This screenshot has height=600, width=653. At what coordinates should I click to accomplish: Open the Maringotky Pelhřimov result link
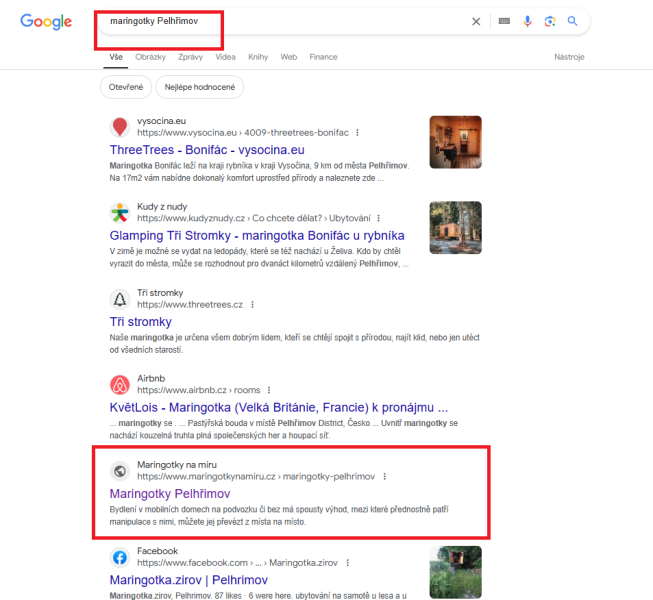170,494
